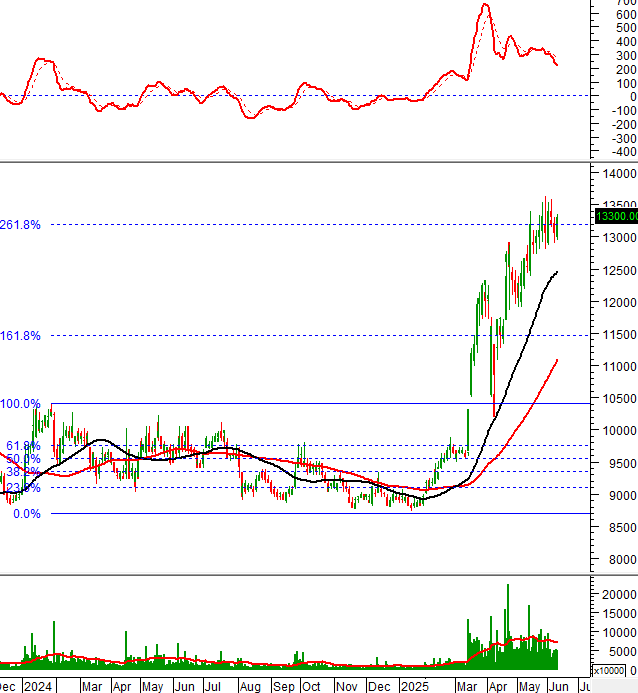This screenshot has height=693, width=638.
Task: Click the 14000 price axis value
Action: [x=620, y=174]
